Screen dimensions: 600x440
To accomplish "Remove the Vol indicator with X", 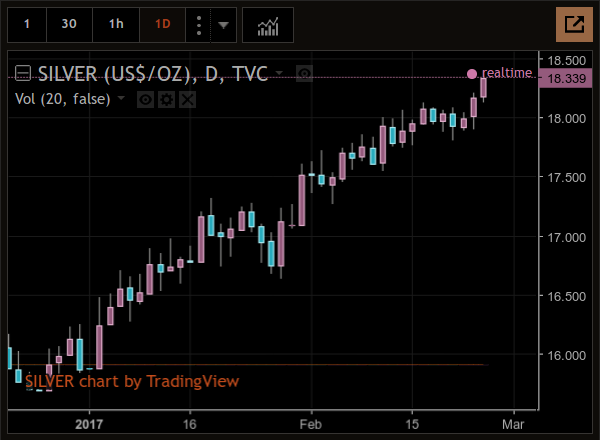I will pos(188,100).
